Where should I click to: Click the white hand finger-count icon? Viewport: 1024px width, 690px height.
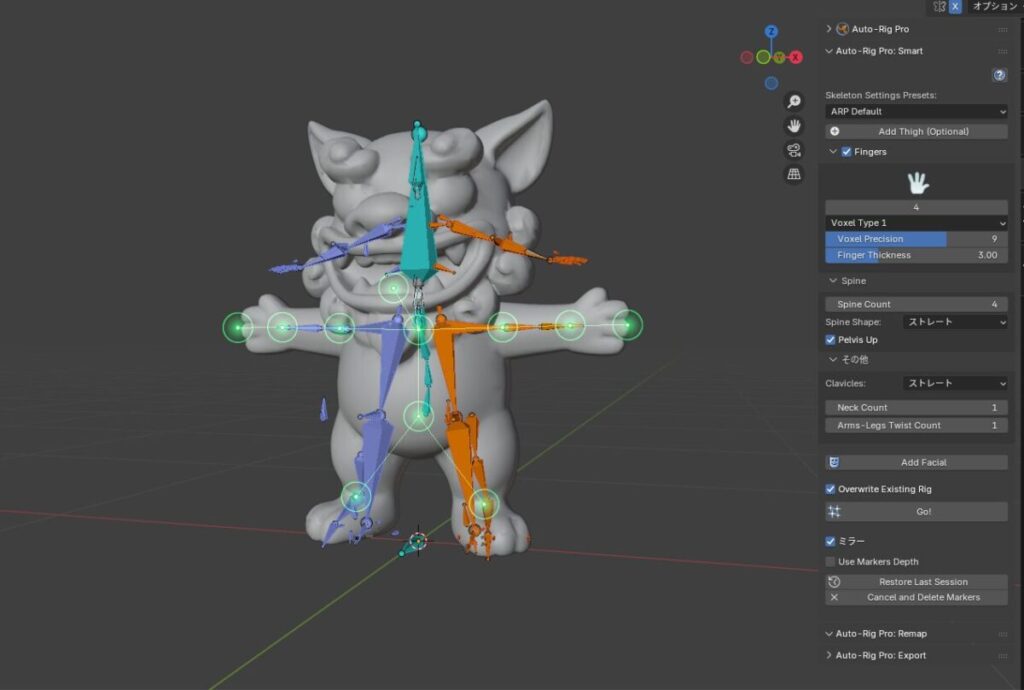click(916, 182)
